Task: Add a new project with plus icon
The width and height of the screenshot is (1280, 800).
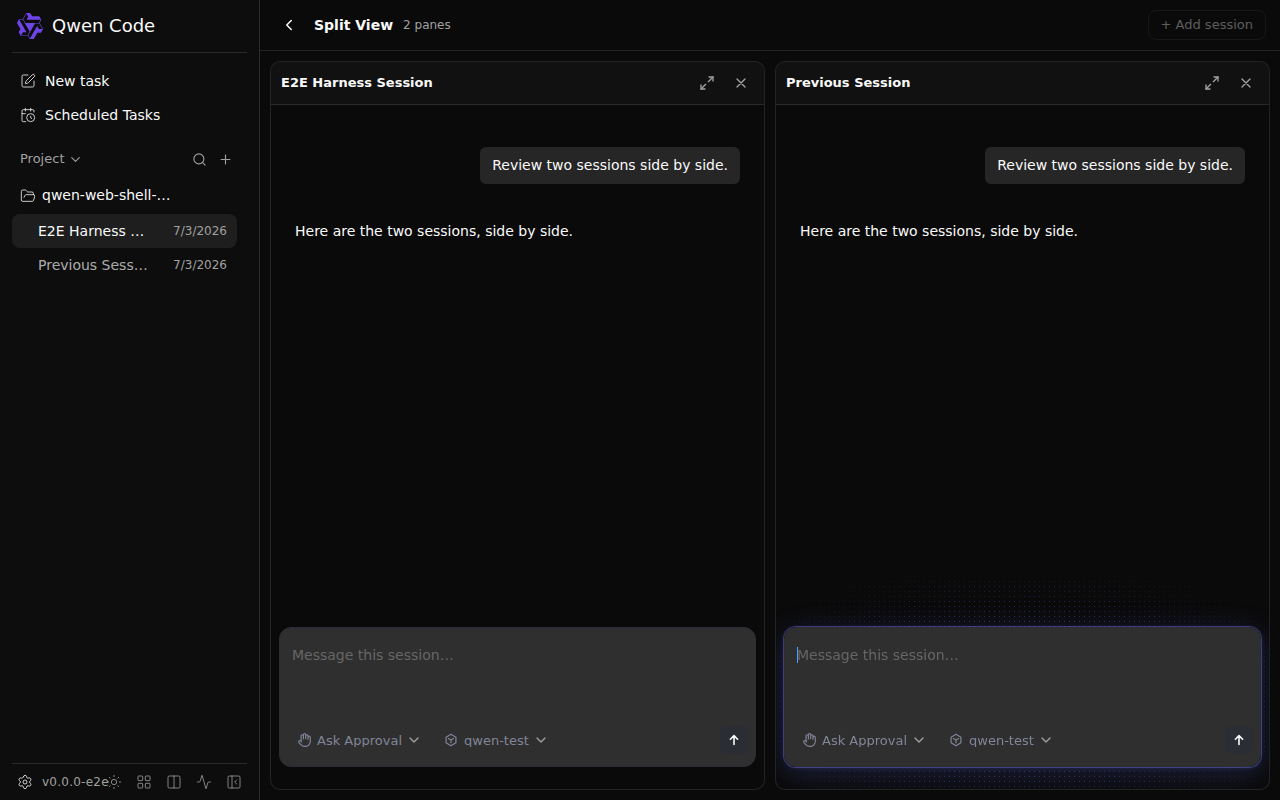Action: point(225,160)
